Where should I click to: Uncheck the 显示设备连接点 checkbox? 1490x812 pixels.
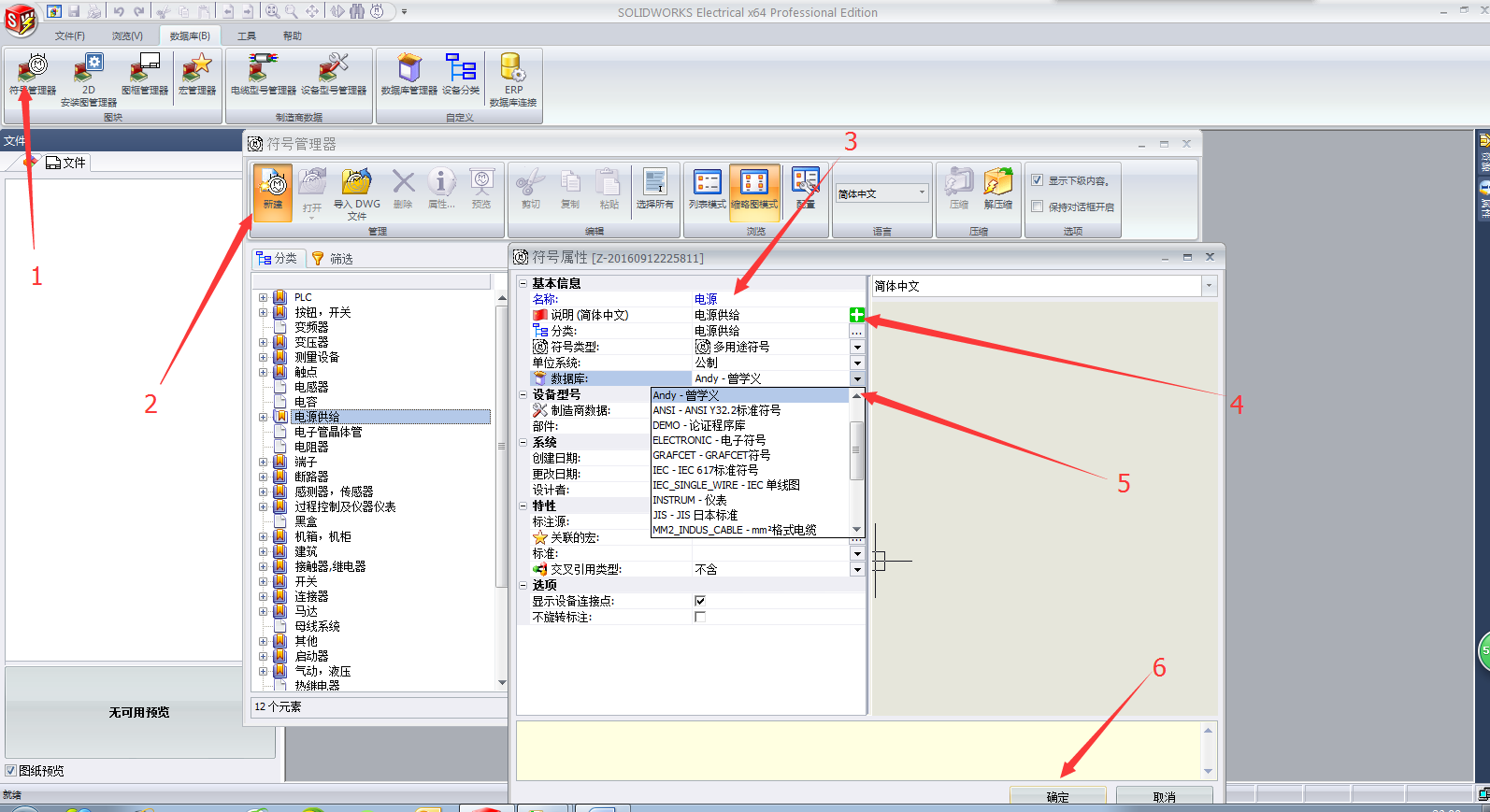(700, 601)
